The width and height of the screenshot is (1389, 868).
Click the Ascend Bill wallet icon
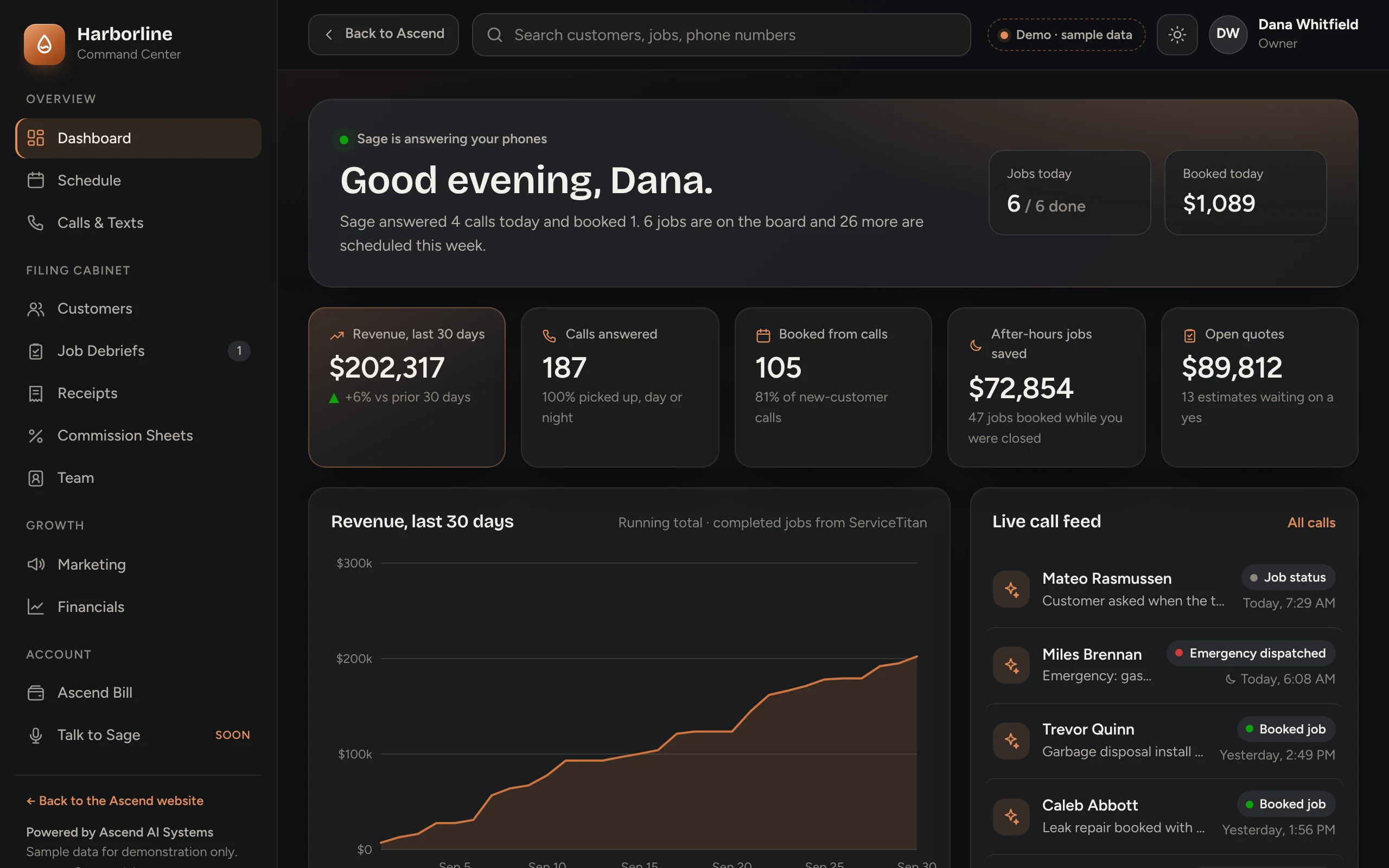pos(36,693)
